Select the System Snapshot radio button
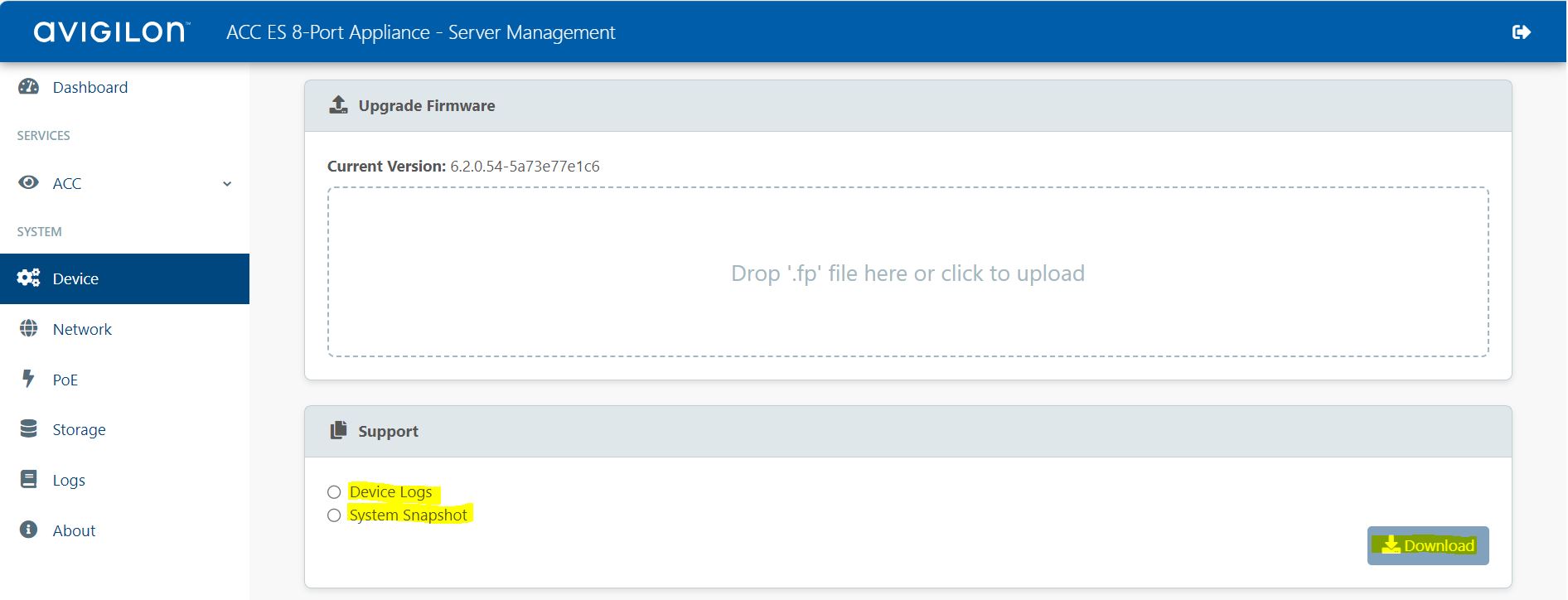Screen dimensions: 1568x600 pyautogui.click(x=334, y=515)
